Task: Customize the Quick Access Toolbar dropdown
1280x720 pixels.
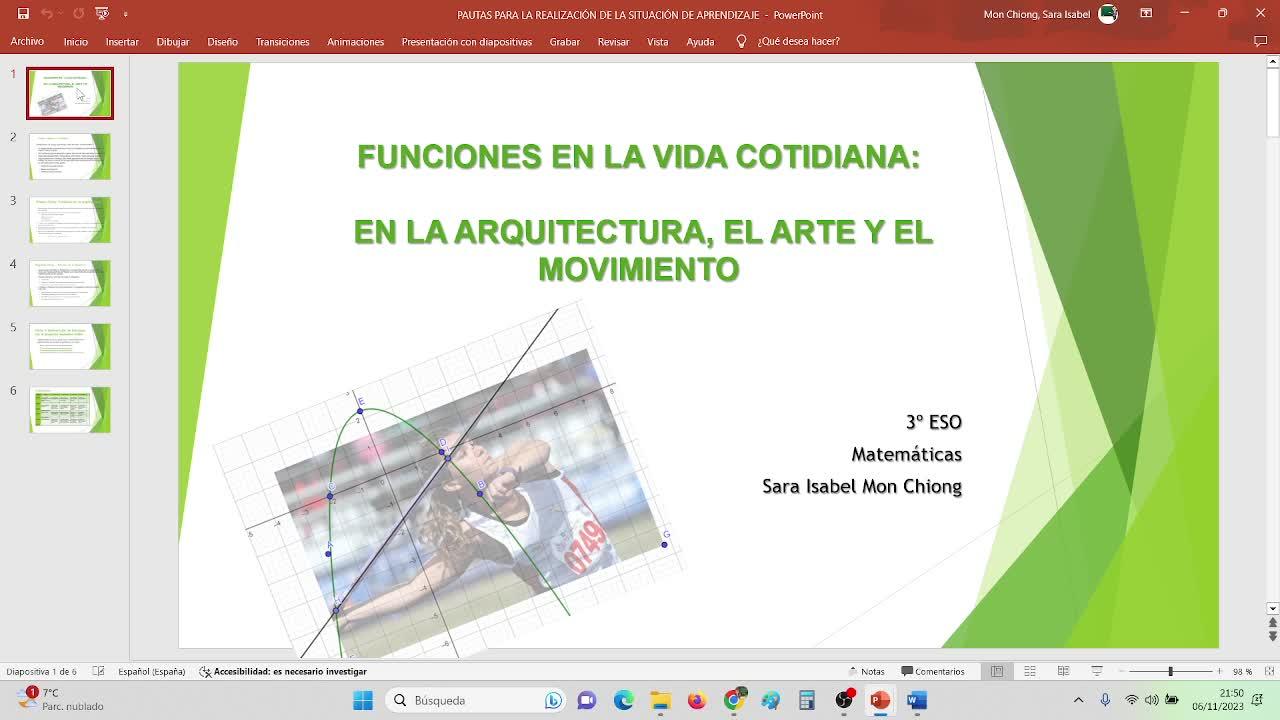Action: (125, 14)
